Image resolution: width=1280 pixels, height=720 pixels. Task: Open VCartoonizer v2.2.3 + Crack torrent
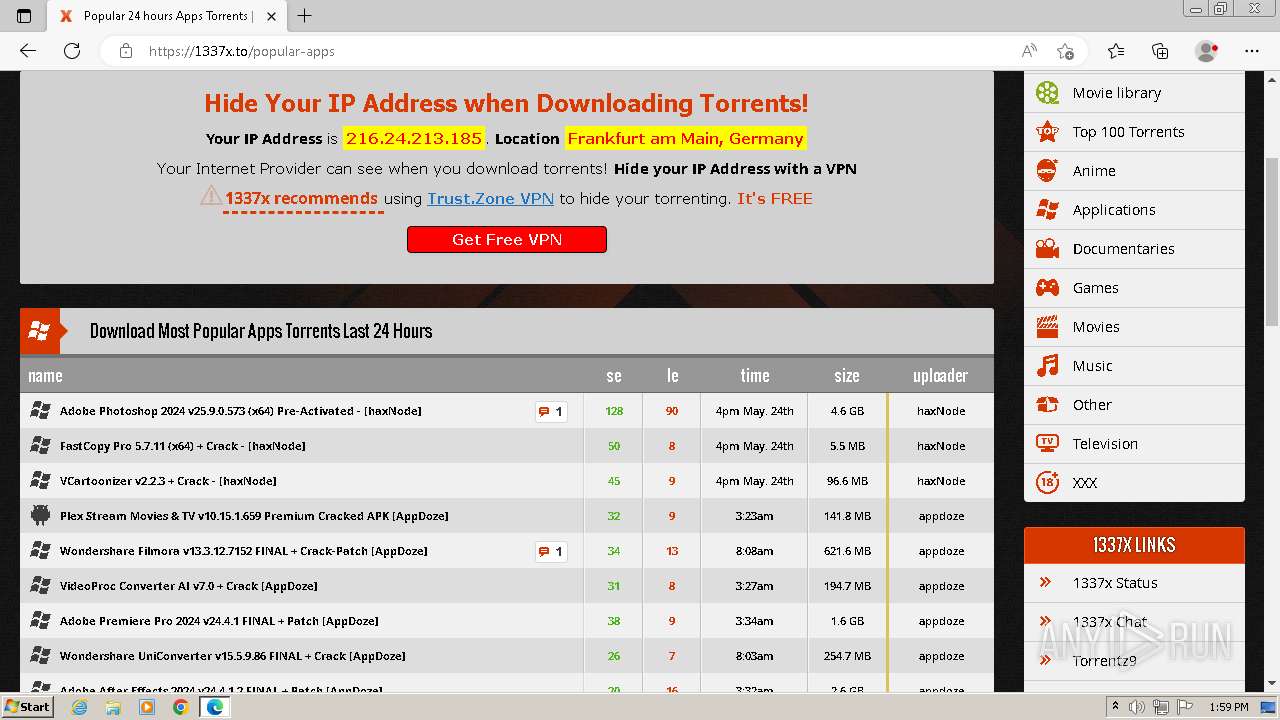point(168,481)
